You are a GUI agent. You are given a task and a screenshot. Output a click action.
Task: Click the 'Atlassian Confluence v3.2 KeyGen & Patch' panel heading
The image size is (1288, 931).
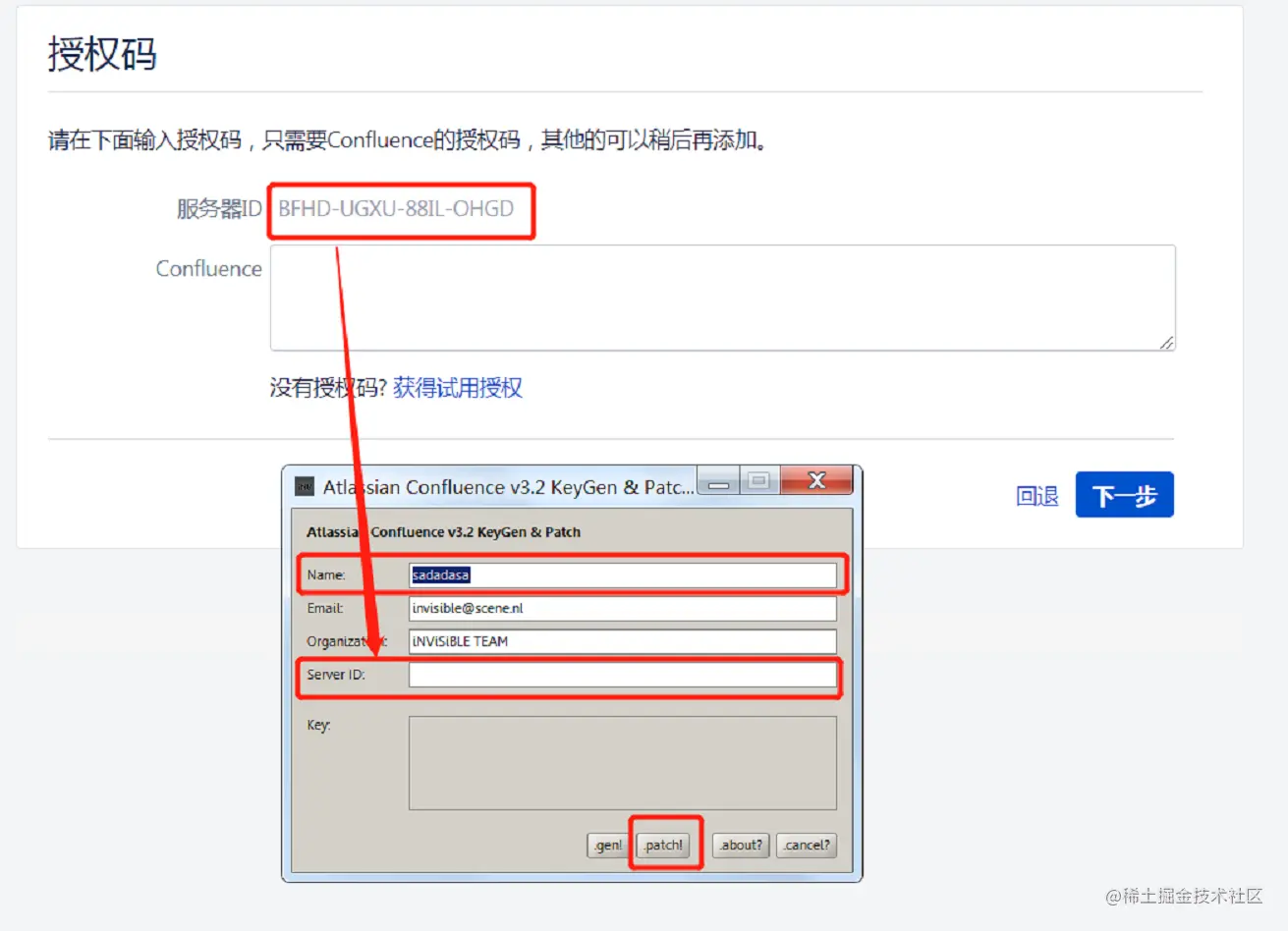tap(443, 532)
